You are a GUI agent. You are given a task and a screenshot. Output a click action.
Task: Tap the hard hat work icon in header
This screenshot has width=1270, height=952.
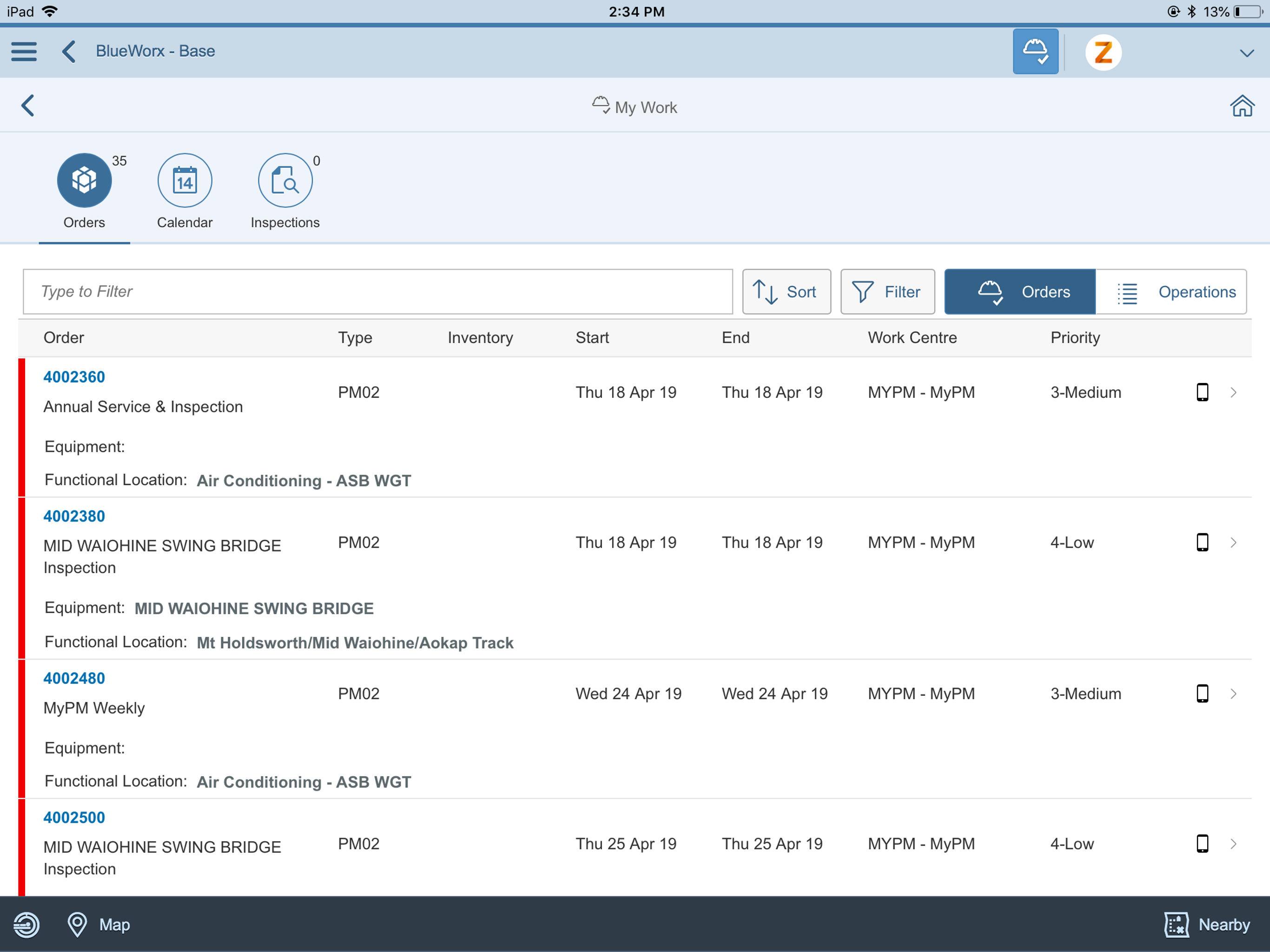1035,51
